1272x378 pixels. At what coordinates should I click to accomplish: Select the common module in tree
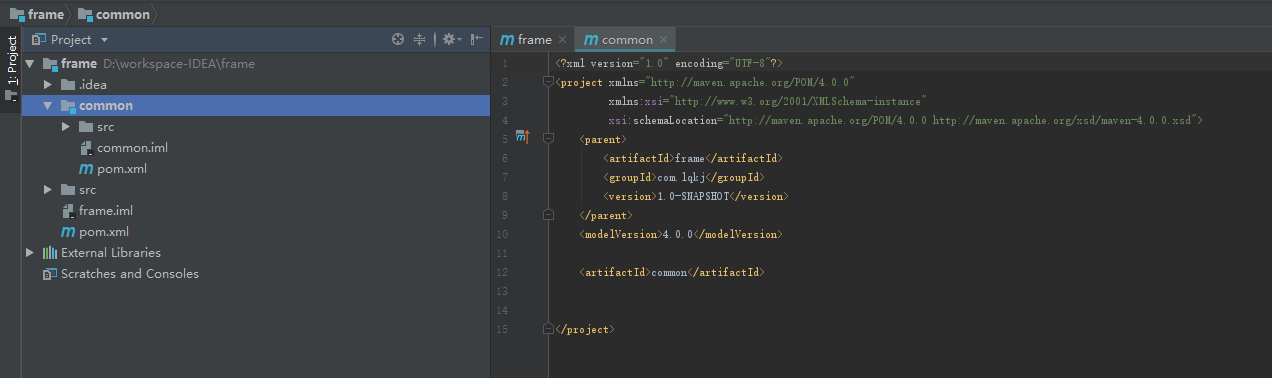pyautogui.click(x=256, y=105)
